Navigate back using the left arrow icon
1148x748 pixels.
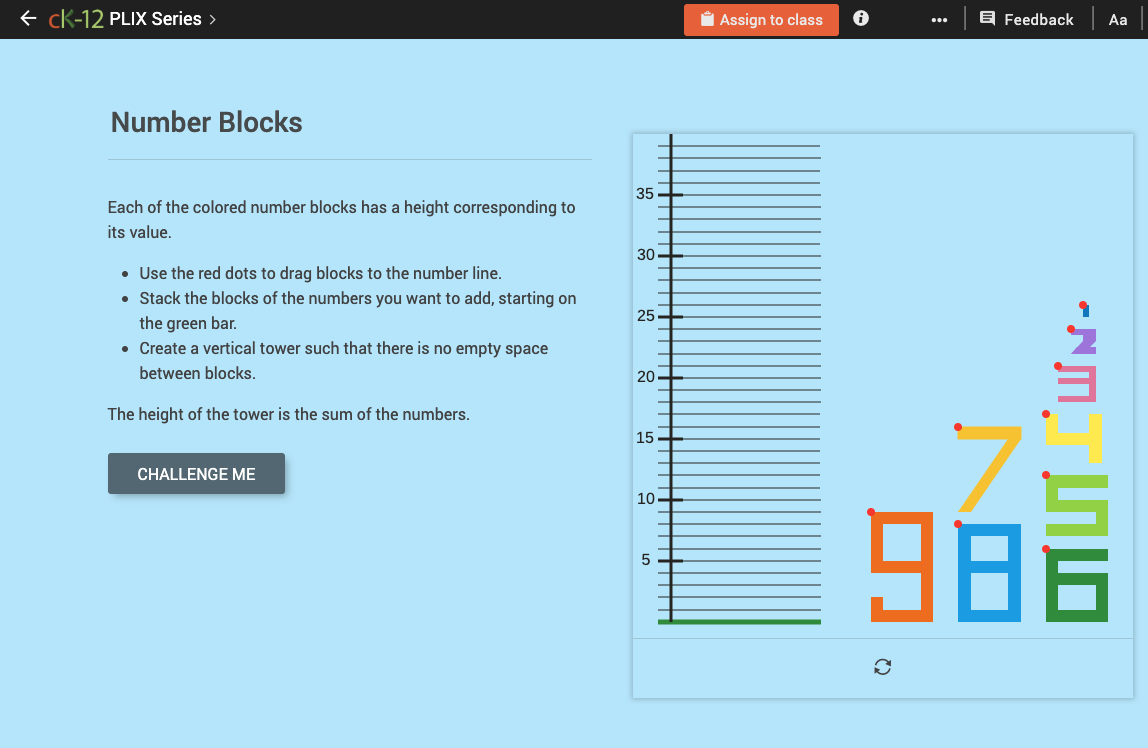point(26,18)
